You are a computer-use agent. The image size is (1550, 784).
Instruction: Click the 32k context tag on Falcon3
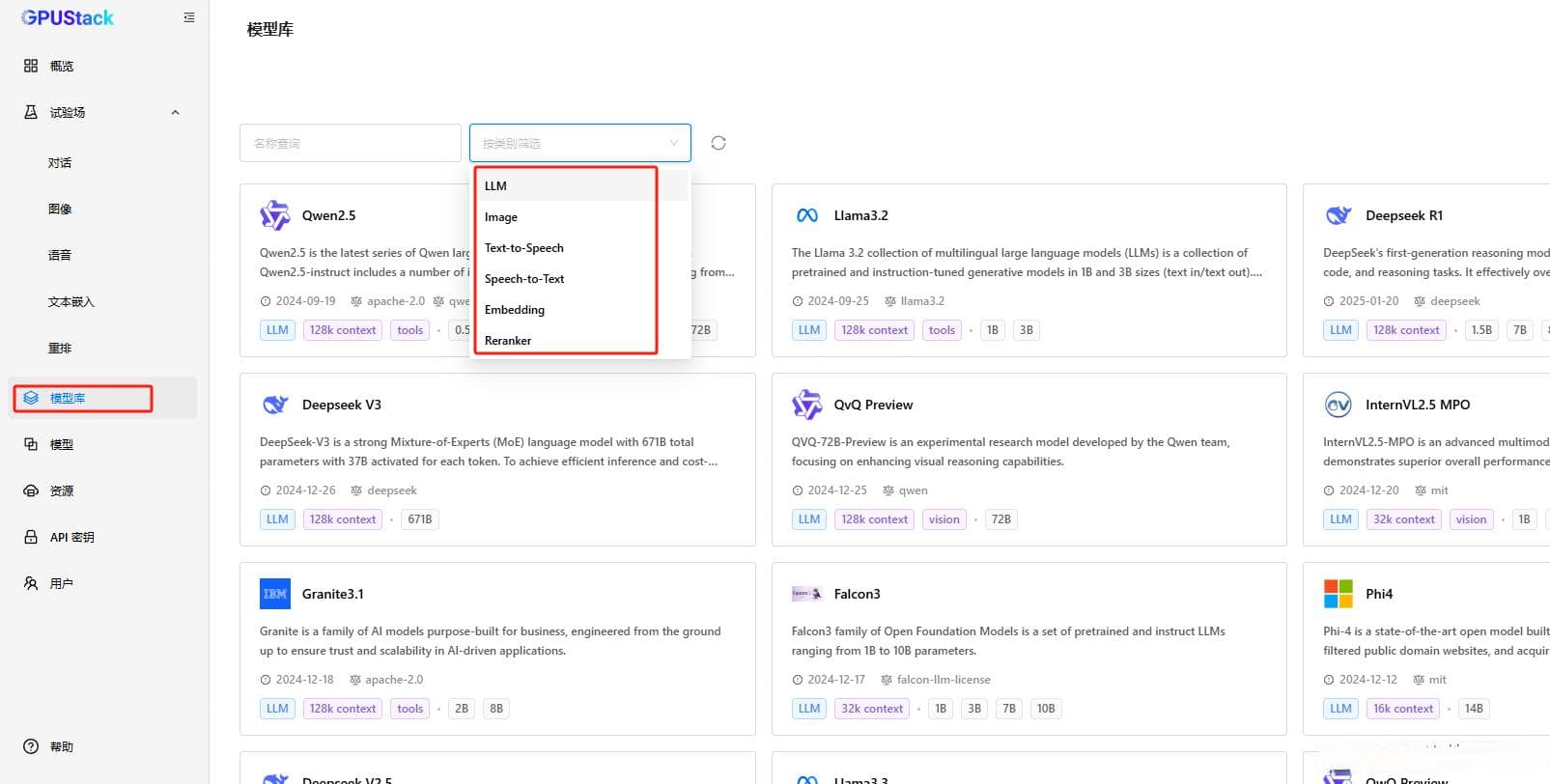coord(872,709)
